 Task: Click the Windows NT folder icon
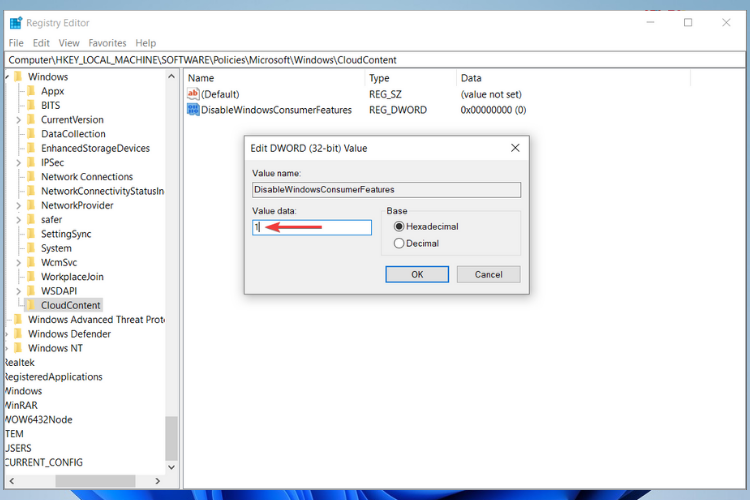click(x=18, y=348)
